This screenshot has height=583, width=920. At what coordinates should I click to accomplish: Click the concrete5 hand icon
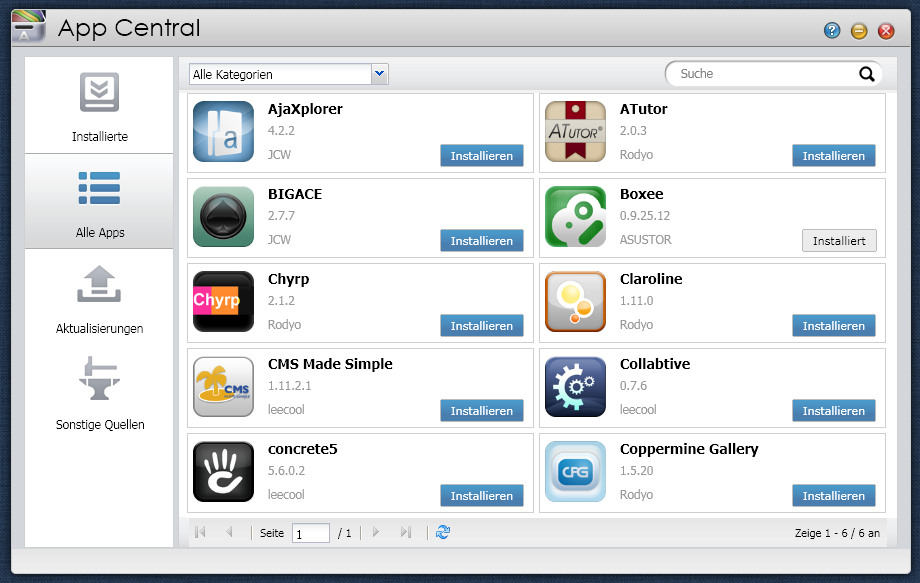point(223,472)
